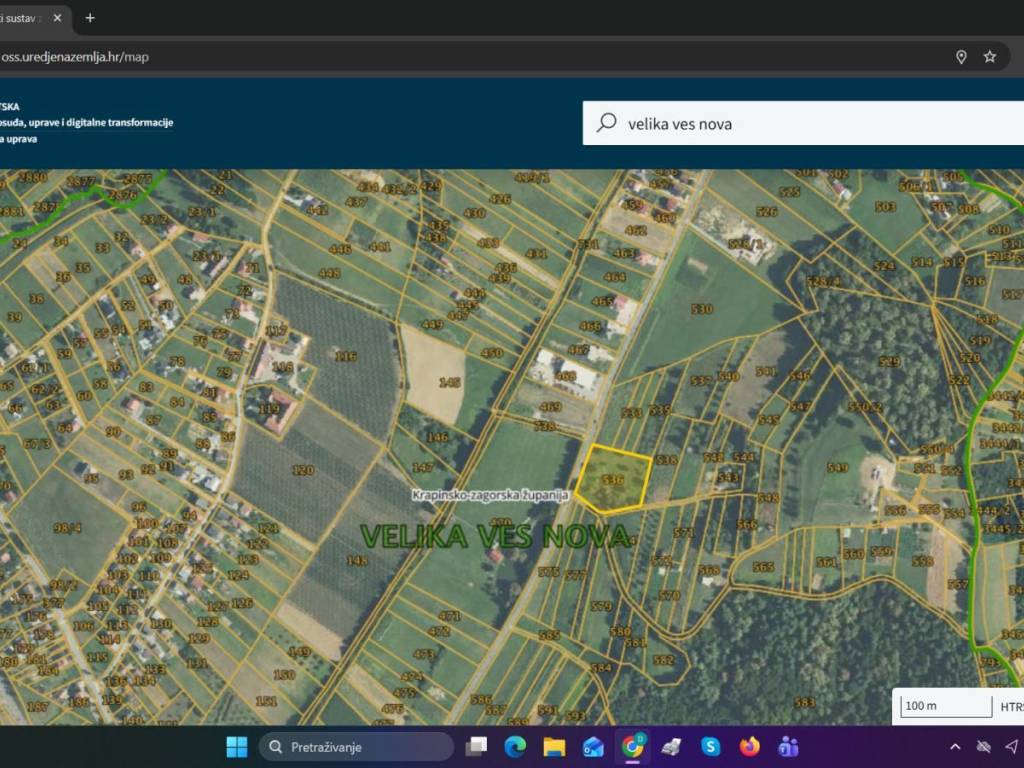Viewport: 1024px width, 768px height.
Task: Click the search magnifier icon beside velika ves nova
Action: coord(606,123)
